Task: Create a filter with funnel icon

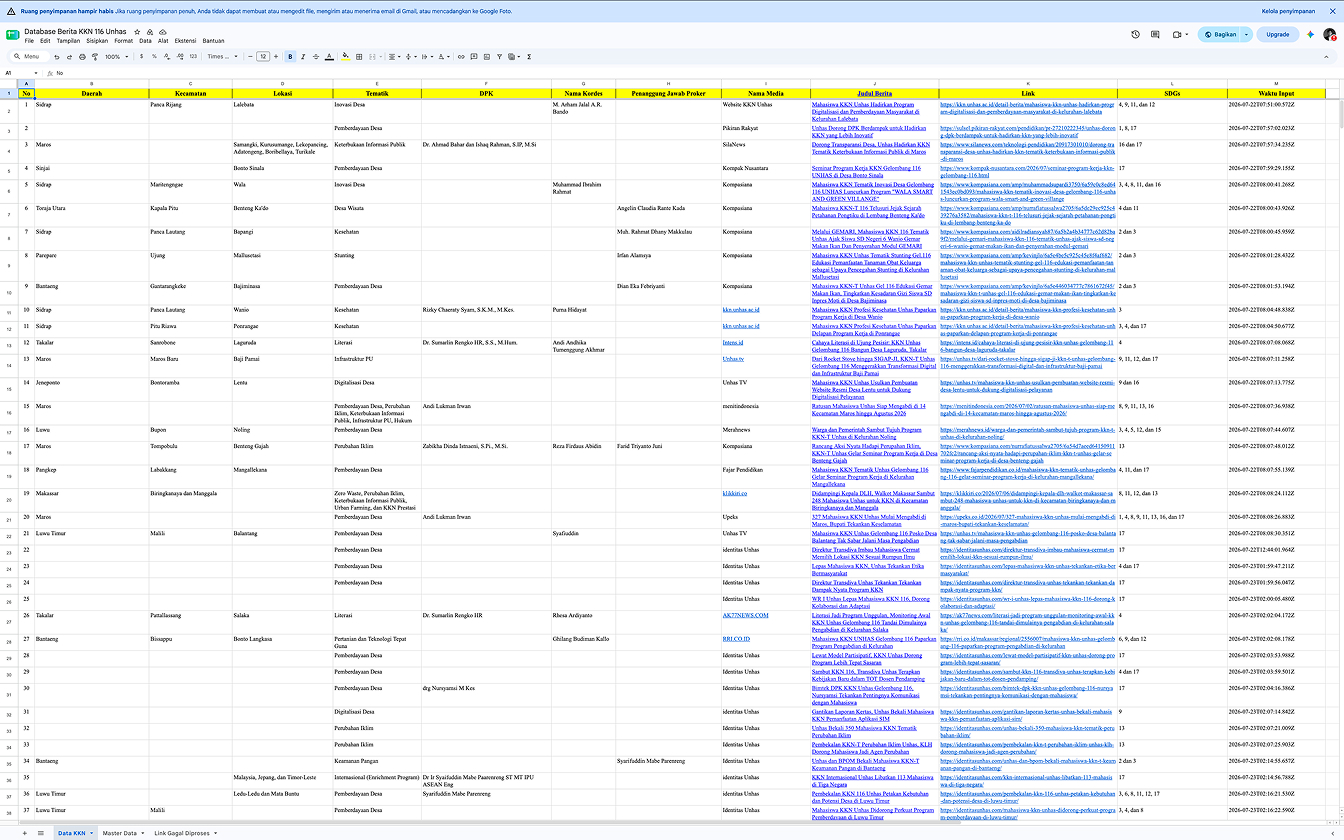Action: tap(499, 57)
